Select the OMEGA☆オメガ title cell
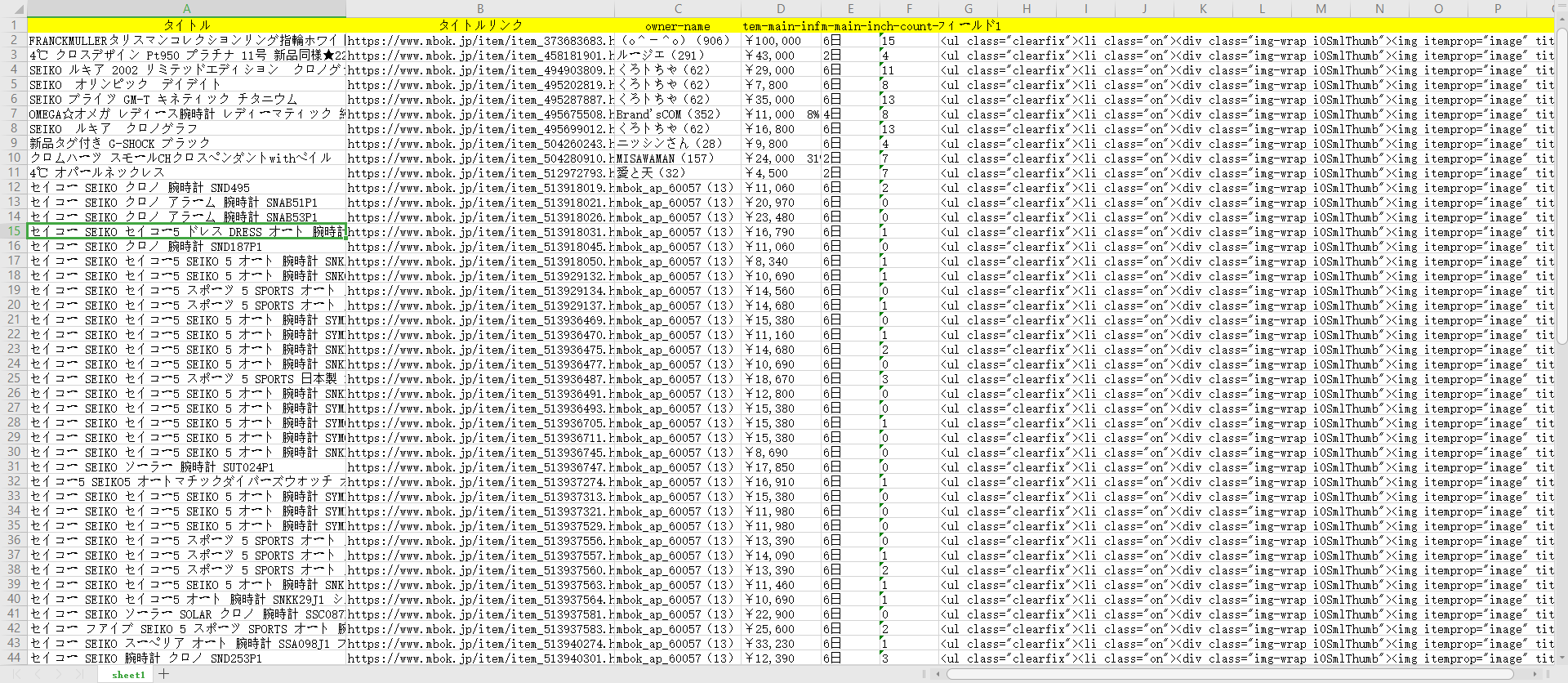Viewport: 1568px width, 683px height. pos(186,114)
